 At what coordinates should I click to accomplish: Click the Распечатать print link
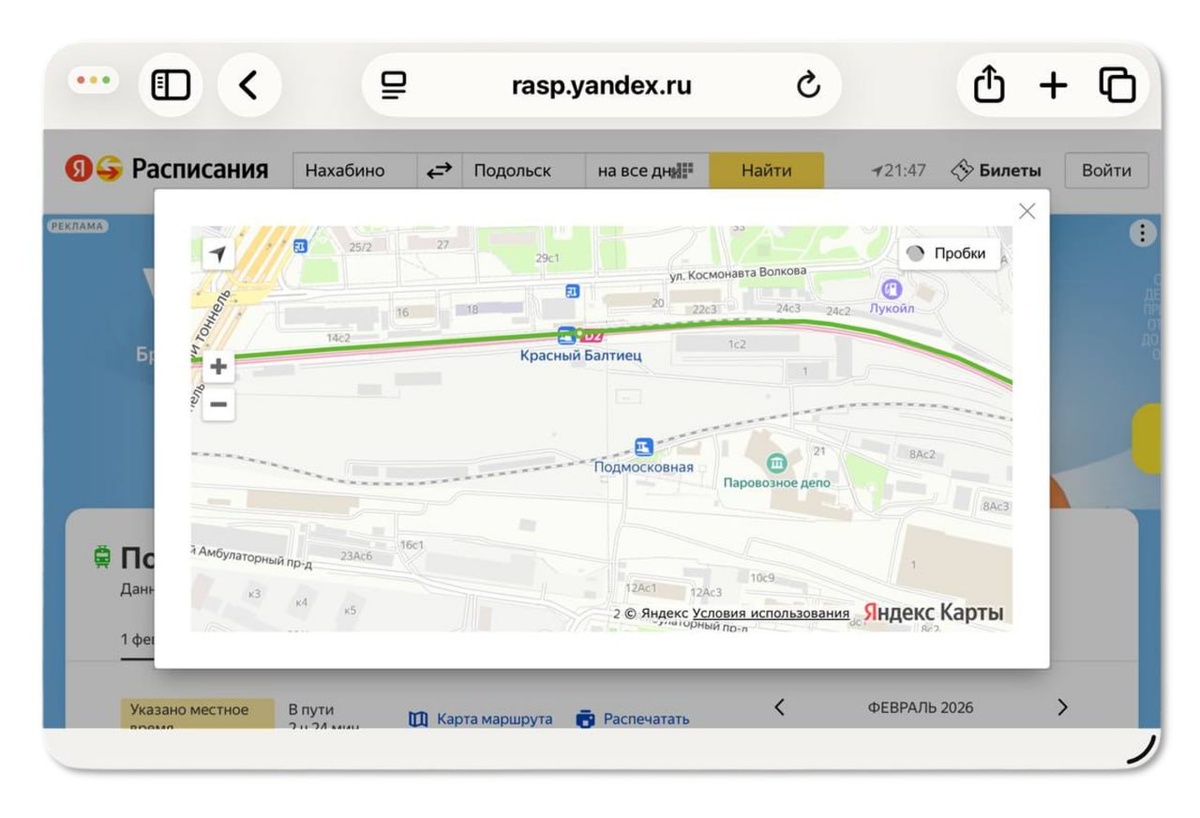632,719
